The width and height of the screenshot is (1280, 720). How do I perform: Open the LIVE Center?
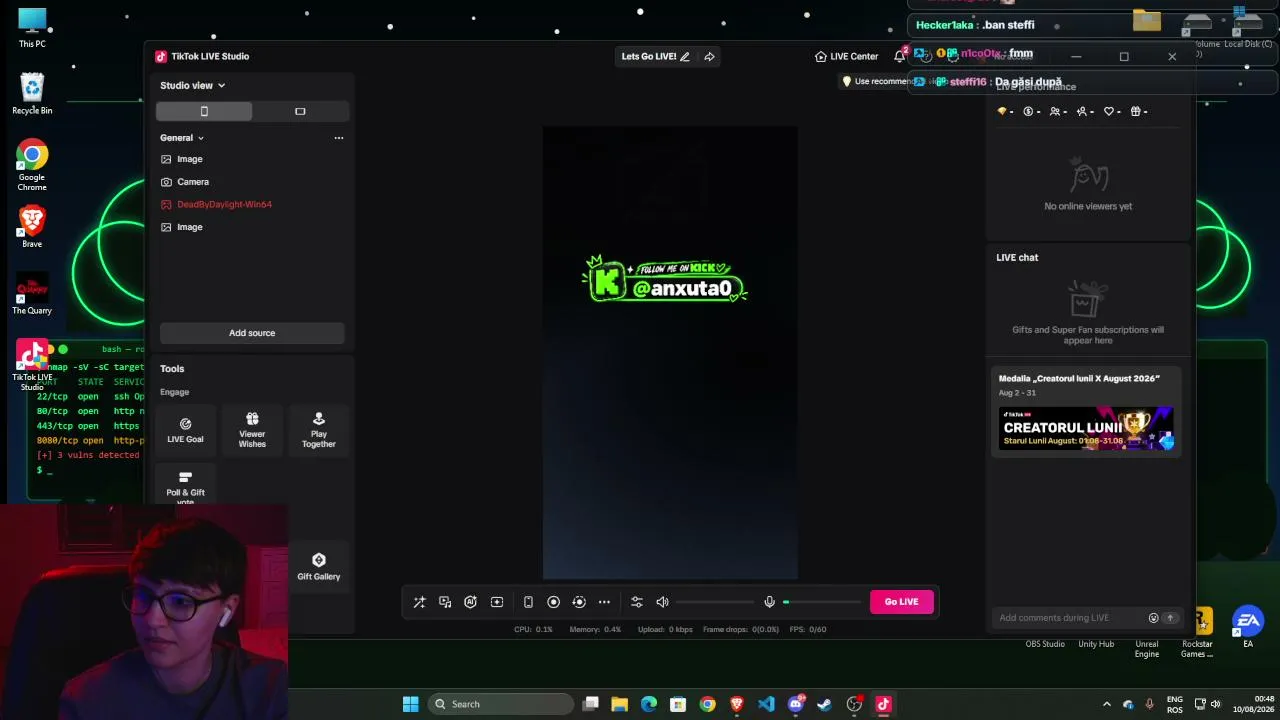click(846, 56)
